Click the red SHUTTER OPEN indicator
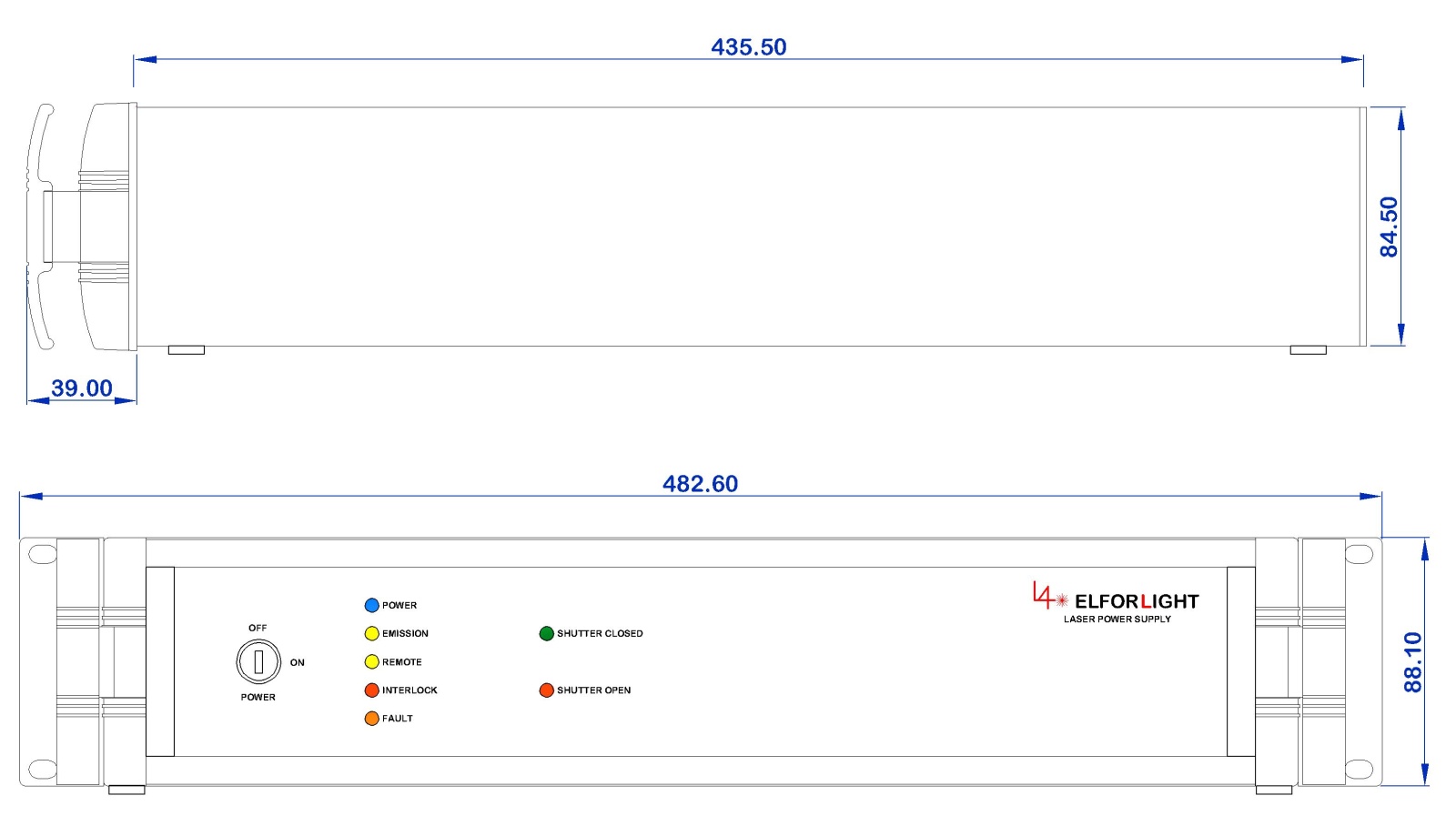Screen dimensions: 1456x826 click(546, 690)
